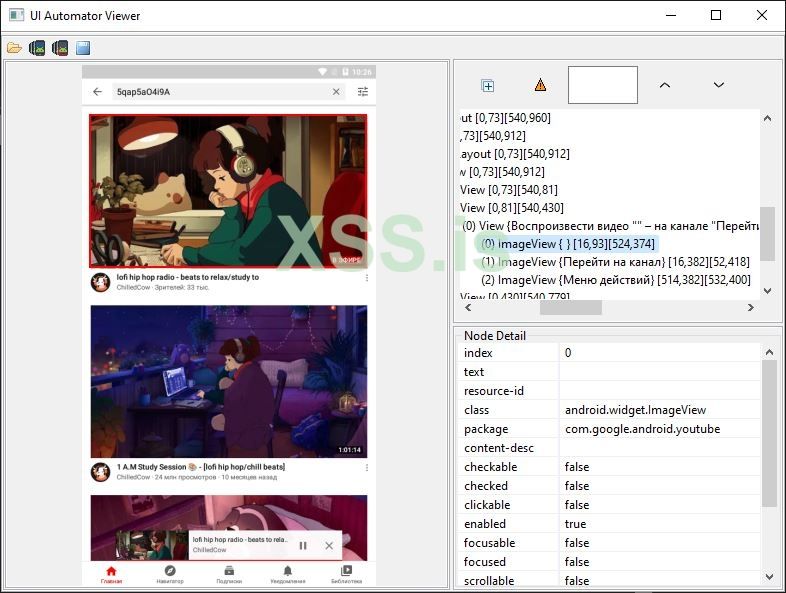
Task: Click the lofi hip hop radio live thumbnail
Action: pos(228,191)
